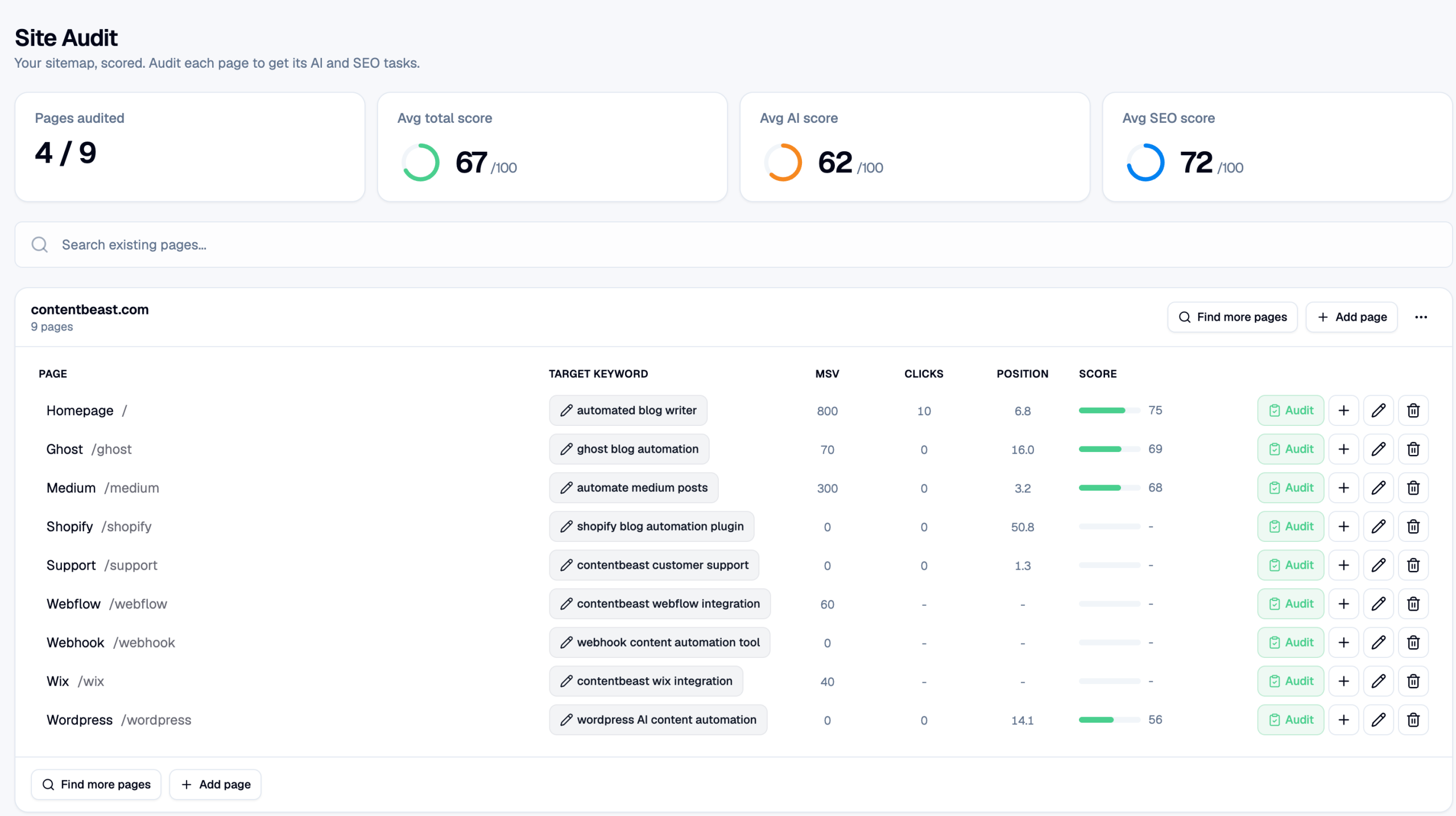Audit the Webflow page
Screen dimensions: 1456x816
coord(1290,604)
